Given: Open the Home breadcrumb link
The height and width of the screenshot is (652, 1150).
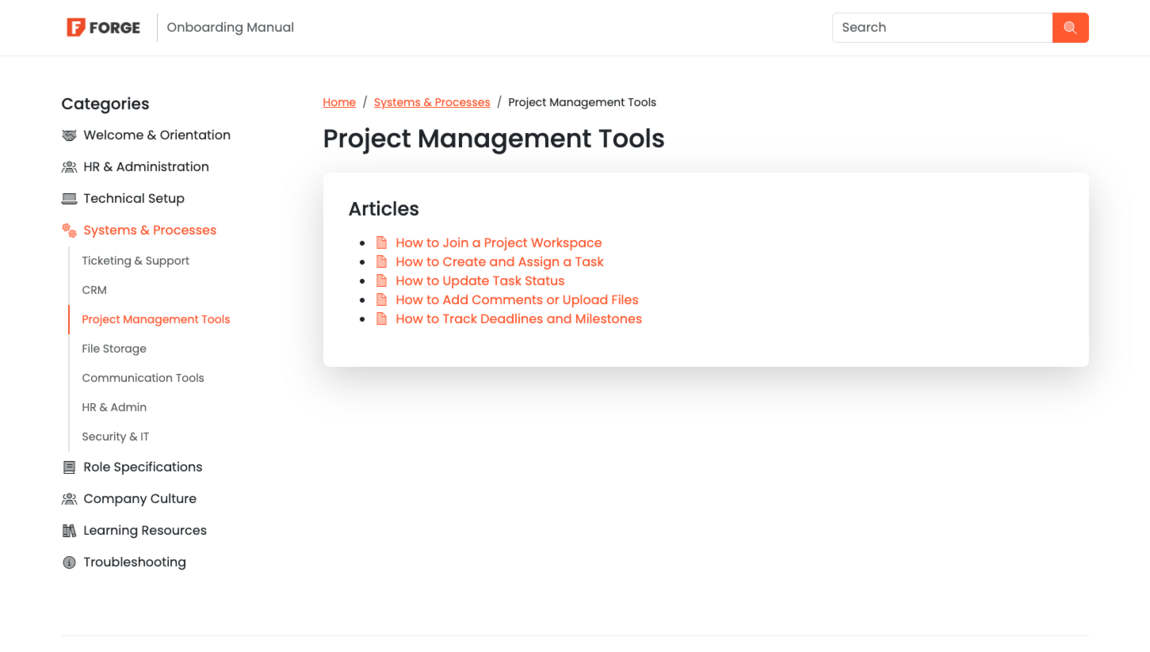Looking at the screenshot, I should tap(339, 102).
